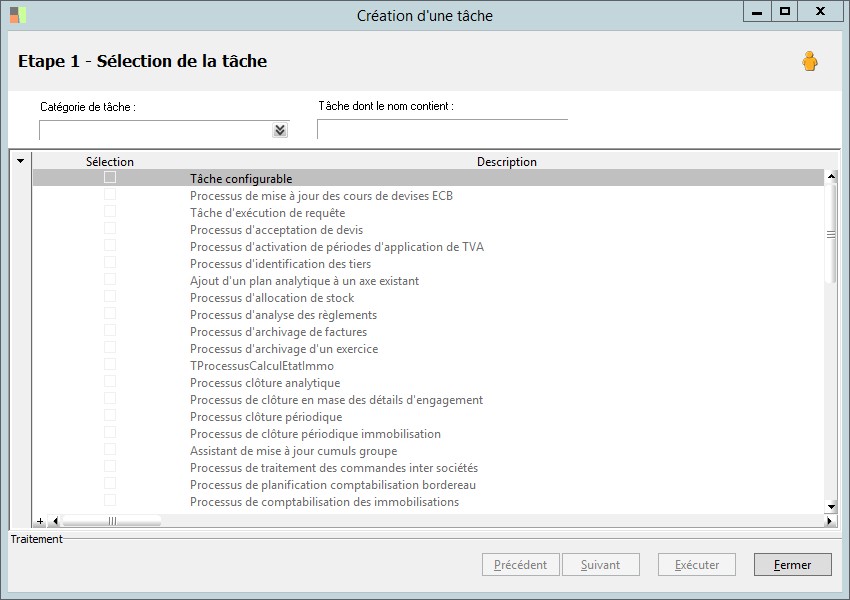The height and width of the screenshot is (600, 850).
Task: Focus the Tâche dont le nom contient field
Action: click(442, 129)
